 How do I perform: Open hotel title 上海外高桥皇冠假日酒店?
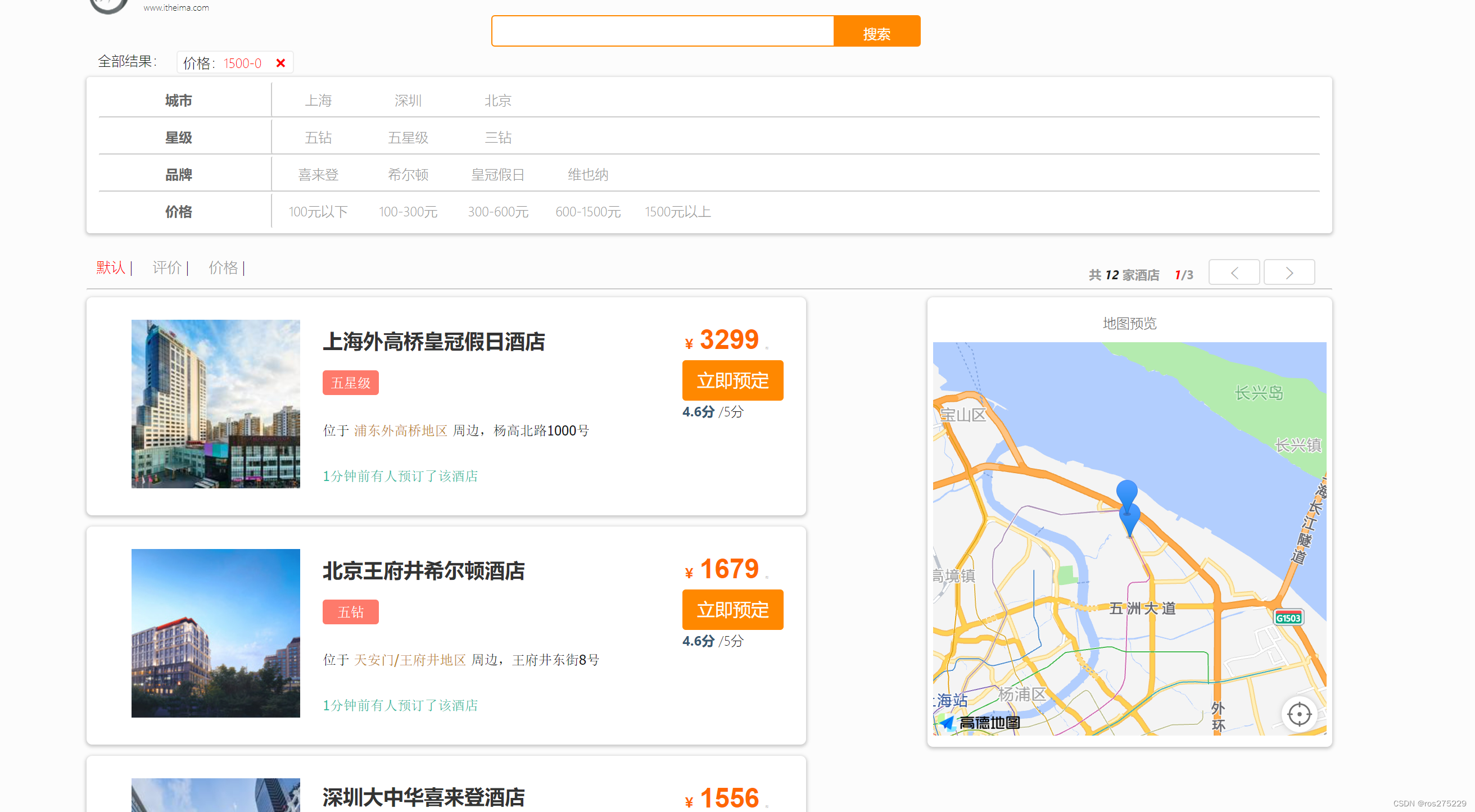(x=434, y=342)
